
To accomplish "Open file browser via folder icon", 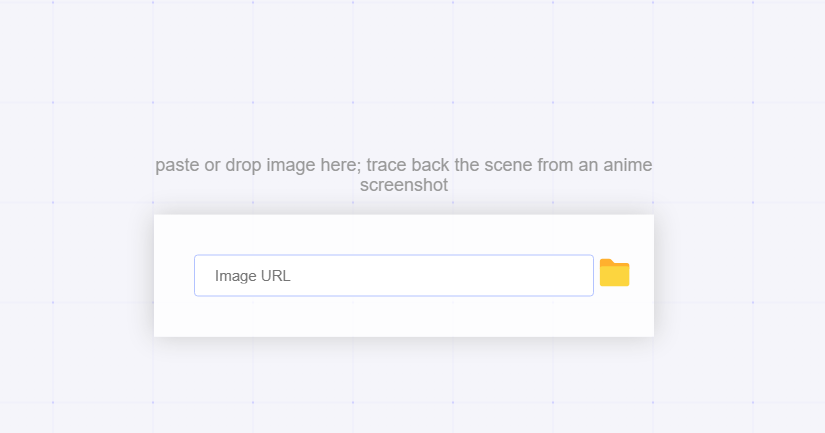I will point(614,273).
